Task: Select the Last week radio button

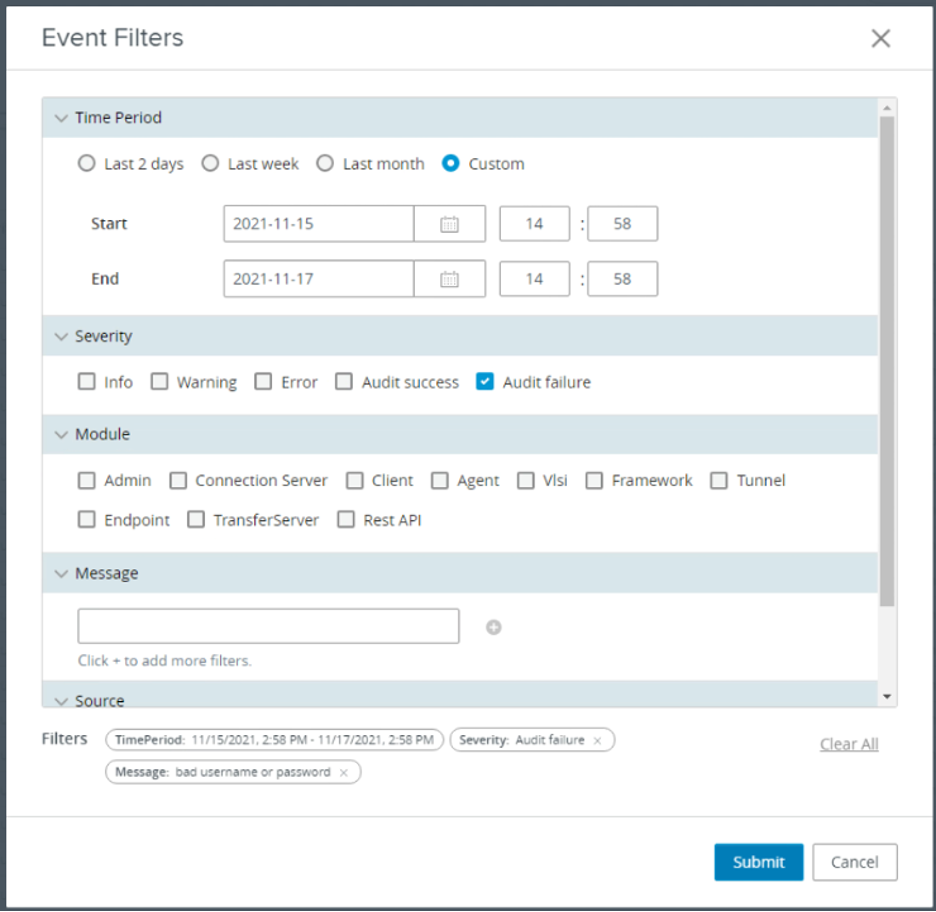Action: [210, 164]
